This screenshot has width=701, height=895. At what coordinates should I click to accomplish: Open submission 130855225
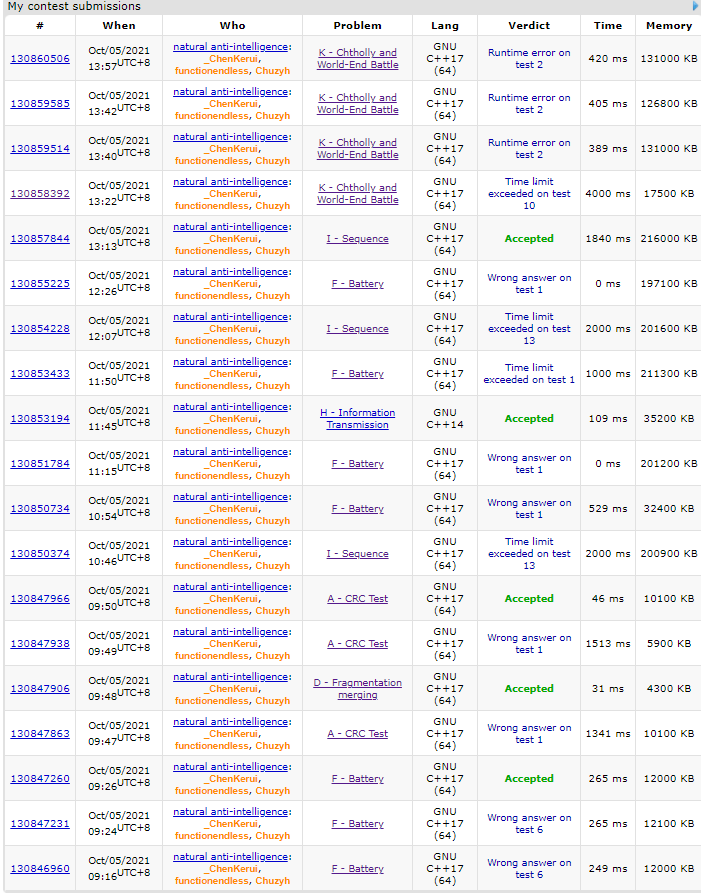tap(40, 284)
